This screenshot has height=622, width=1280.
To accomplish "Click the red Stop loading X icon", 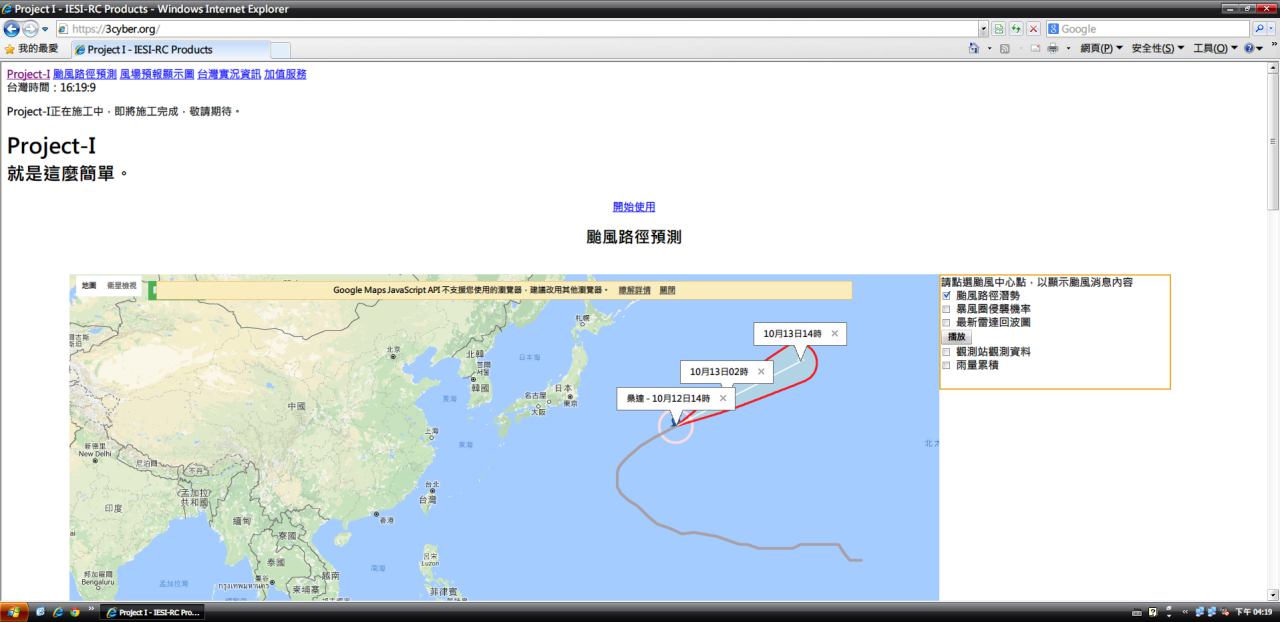I will point(1033,29).
